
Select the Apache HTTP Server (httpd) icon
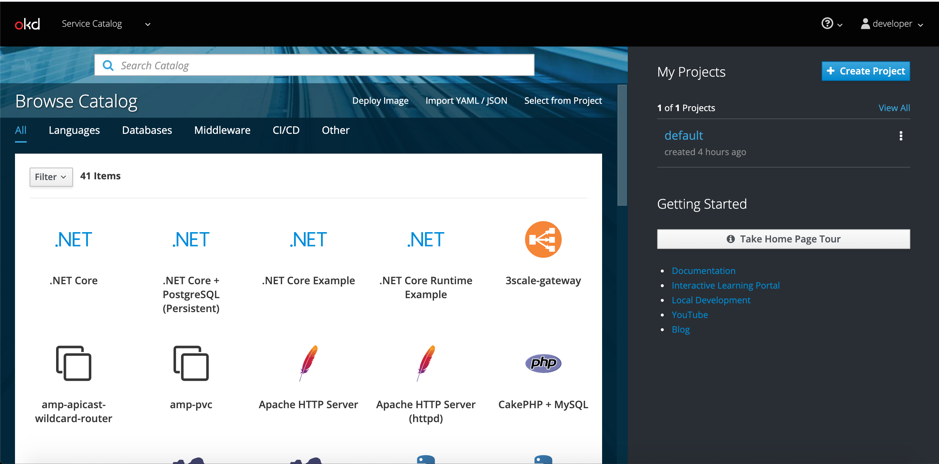(426, 363)
